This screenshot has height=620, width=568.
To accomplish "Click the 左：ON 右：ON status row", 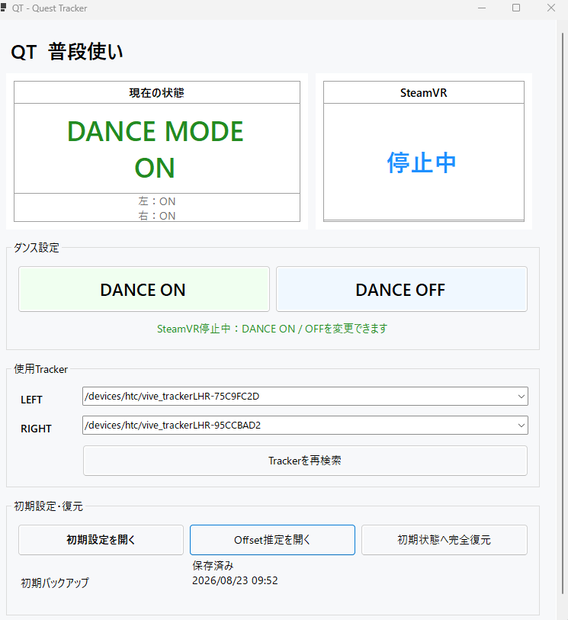I will (157, 208).
